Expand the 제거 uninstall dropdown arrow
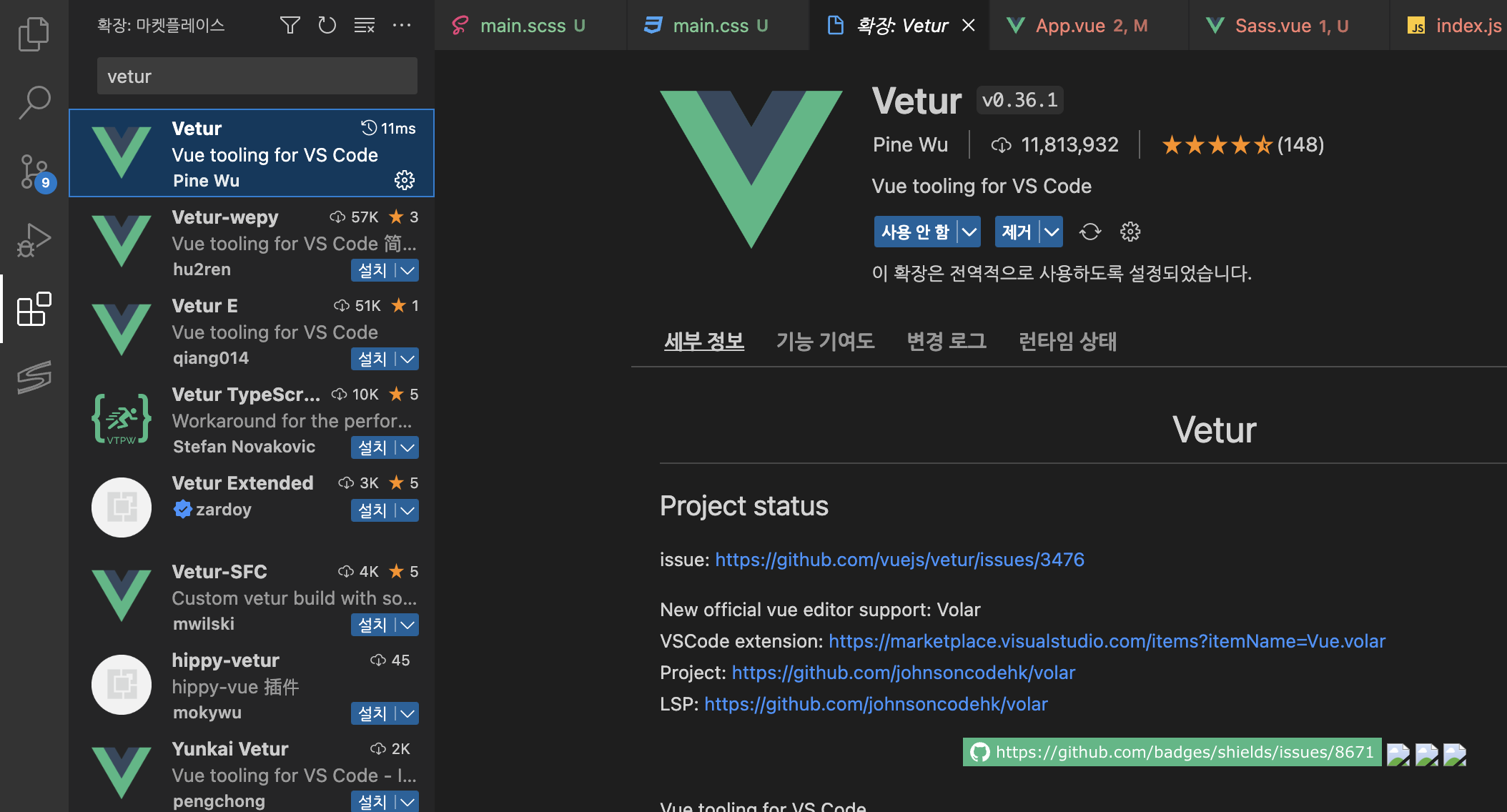 (1051, 232)
